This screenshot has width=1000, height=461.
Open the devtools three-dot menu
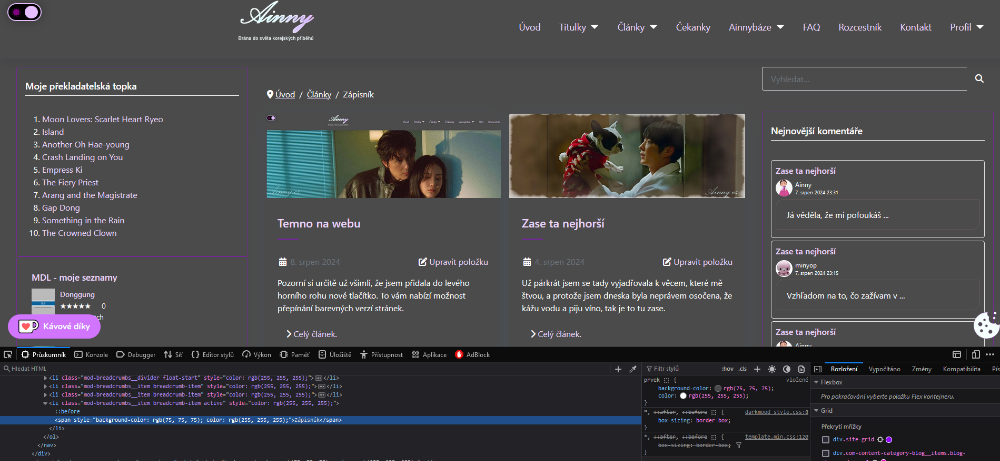pyautogui.click(x=990, y=355)
